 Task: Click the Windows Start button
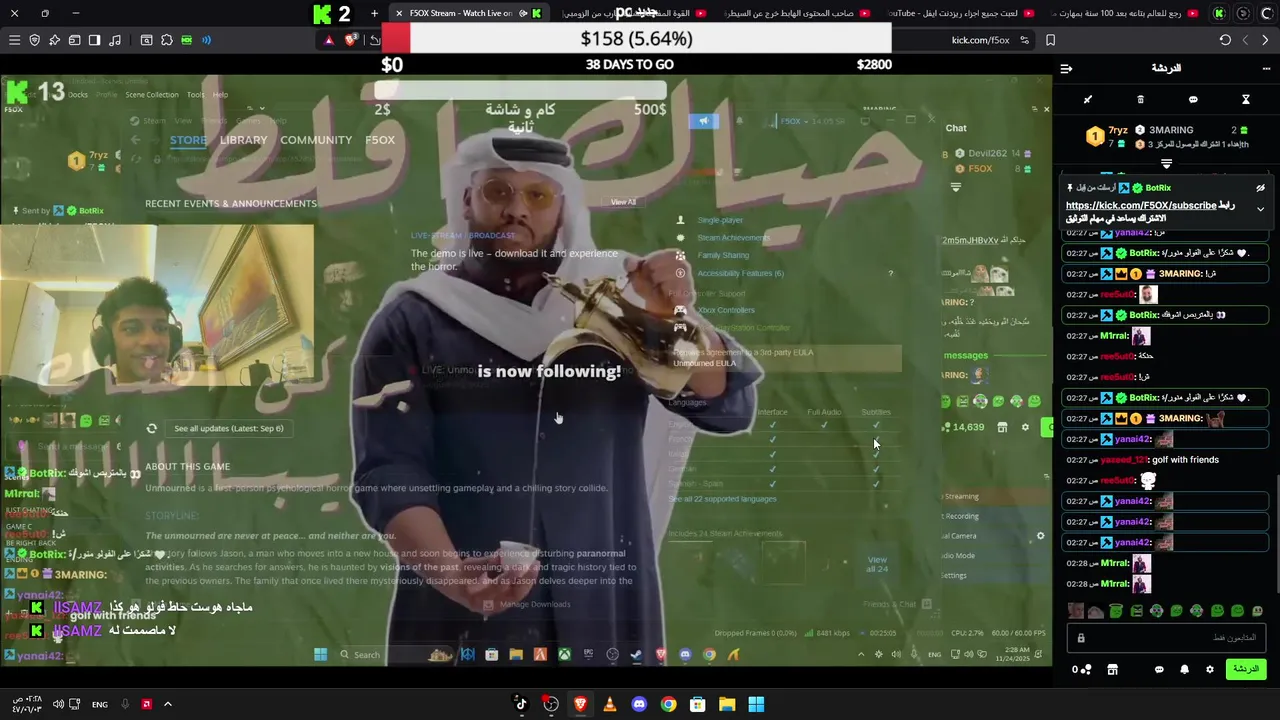point(756,704)
